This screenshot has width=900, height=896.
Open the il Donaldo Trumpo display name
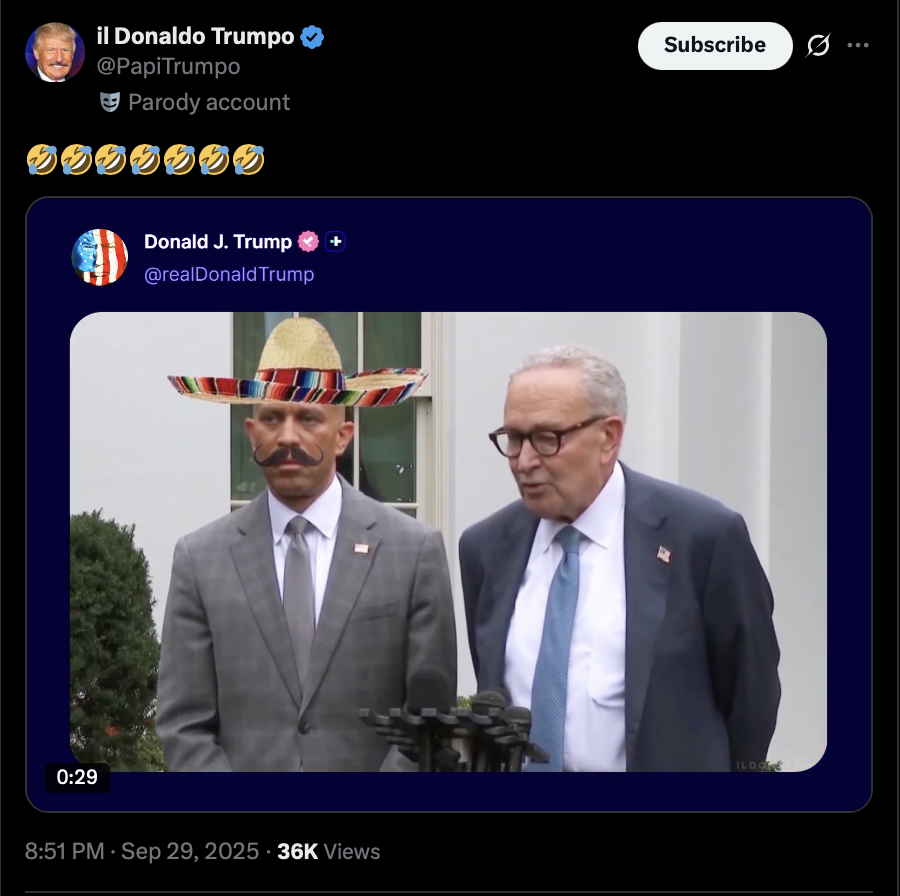click(195, 37)
